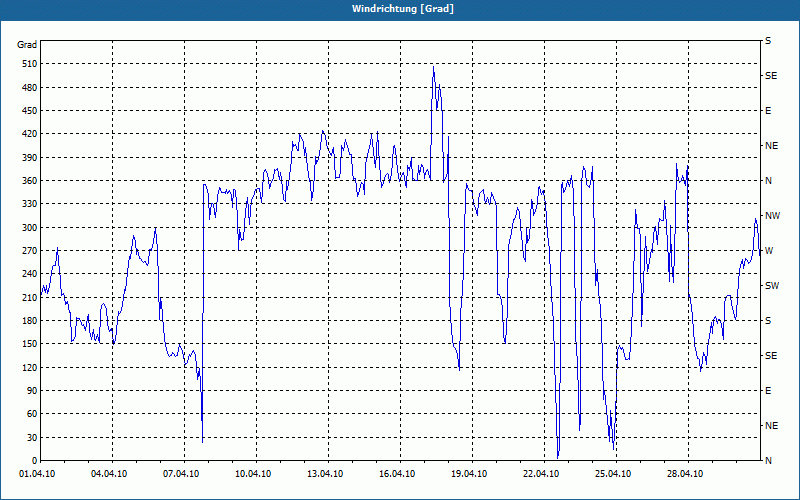The height and width of the screenshot is (500, 800).
Task: Click the SW compass label on right axis
Action: (772, 286)
